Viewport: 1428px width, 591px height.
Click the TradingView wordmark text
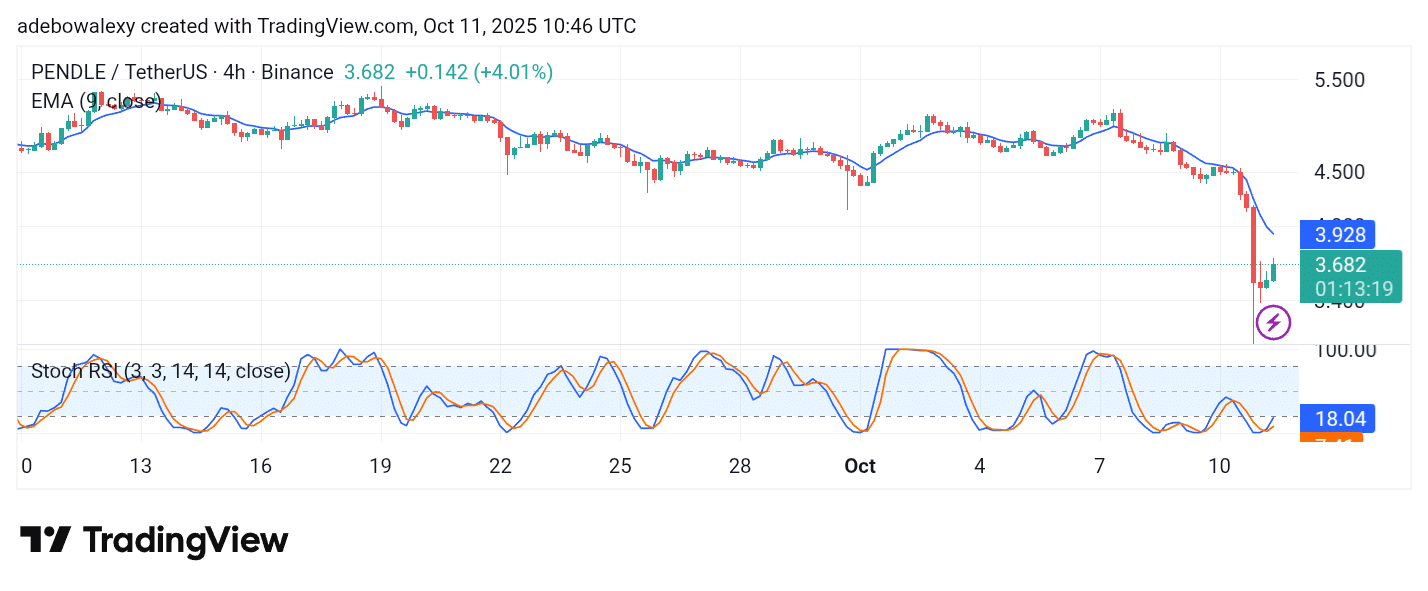click(185, 541)
